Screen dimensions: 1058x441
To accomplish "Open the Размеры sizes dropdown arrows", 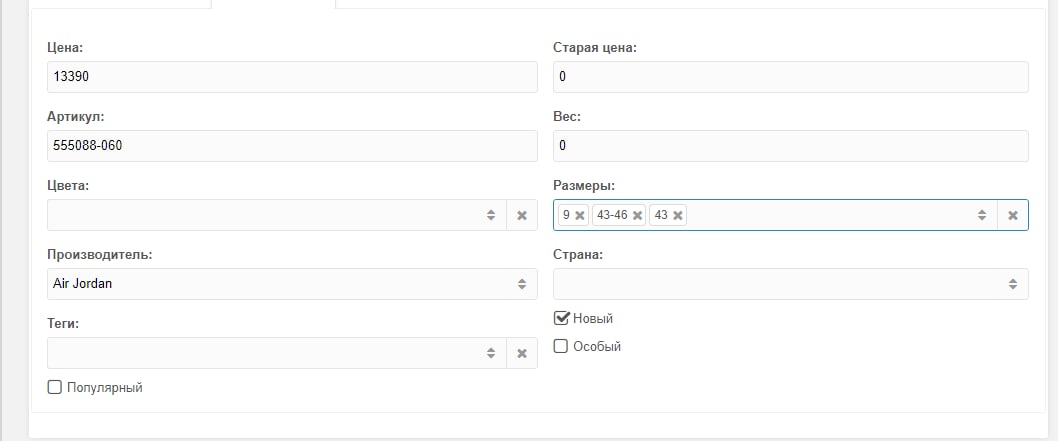I will 981,215.
